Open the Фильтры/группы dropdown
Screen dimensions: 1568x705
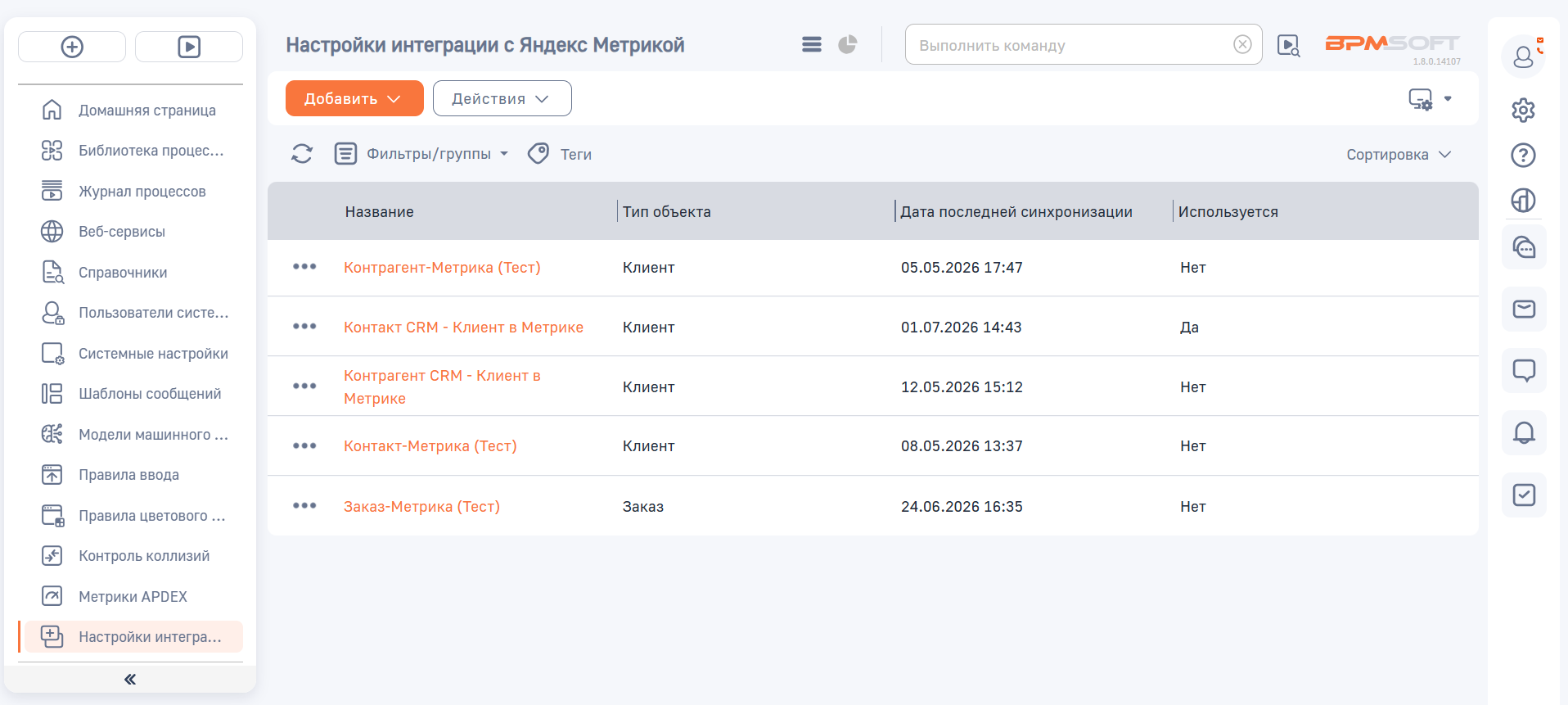click(422, 154)
